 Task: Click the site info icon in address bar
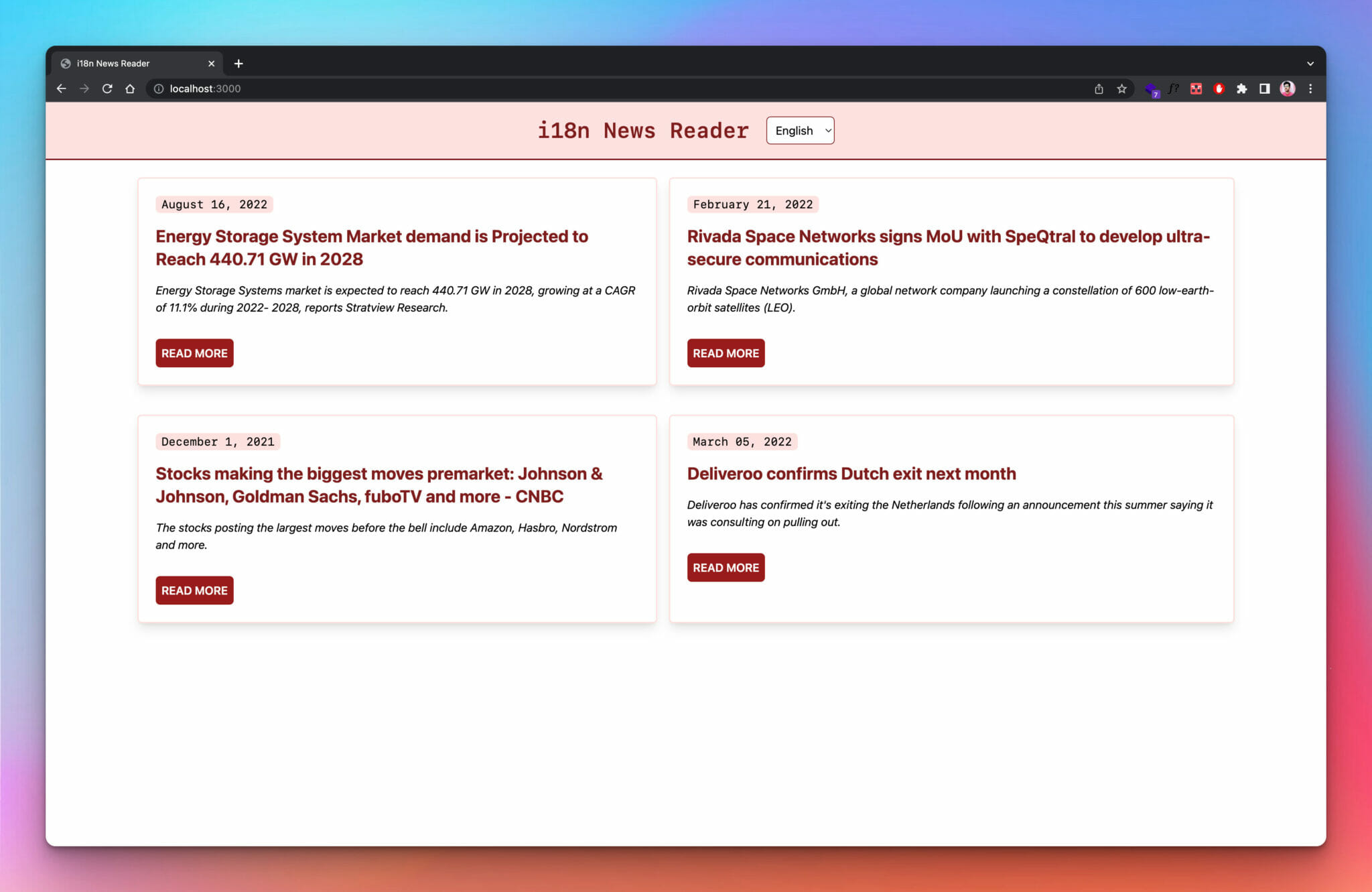tap(158, 88)
